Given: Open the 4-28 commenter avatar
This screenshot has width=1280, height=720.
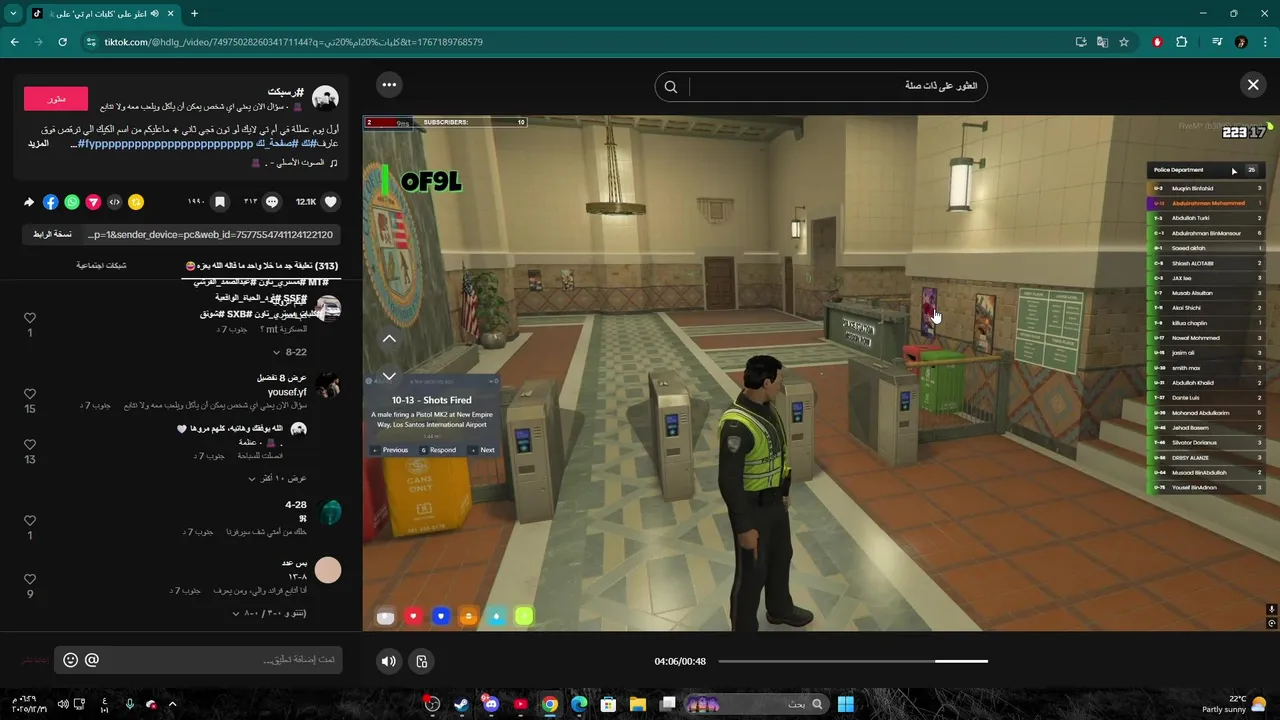Looking at the screenshot, I should [x=328, y=513].
